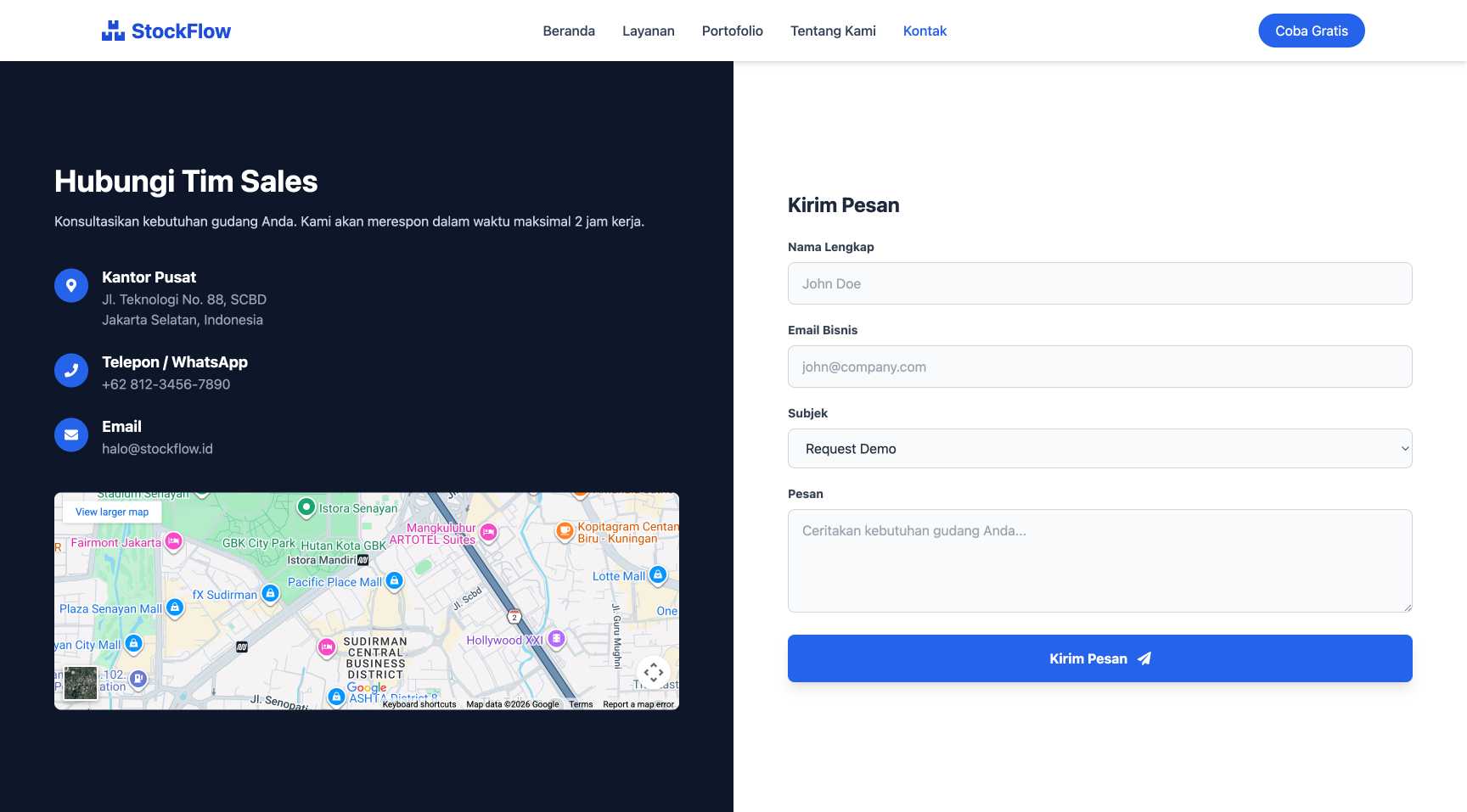Screen dimensions: 1467x812
Task: Click the Pacific Place Mall map marker
Action: tap(394, 581)
